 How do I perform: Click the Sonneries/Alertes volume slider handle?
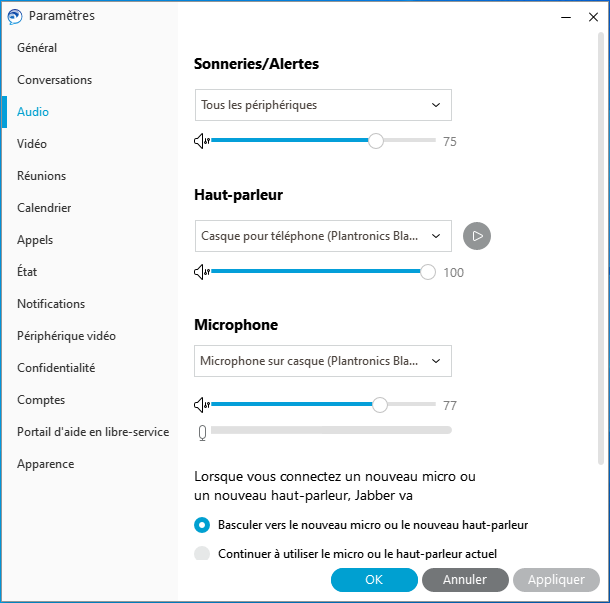coord(376,141)
